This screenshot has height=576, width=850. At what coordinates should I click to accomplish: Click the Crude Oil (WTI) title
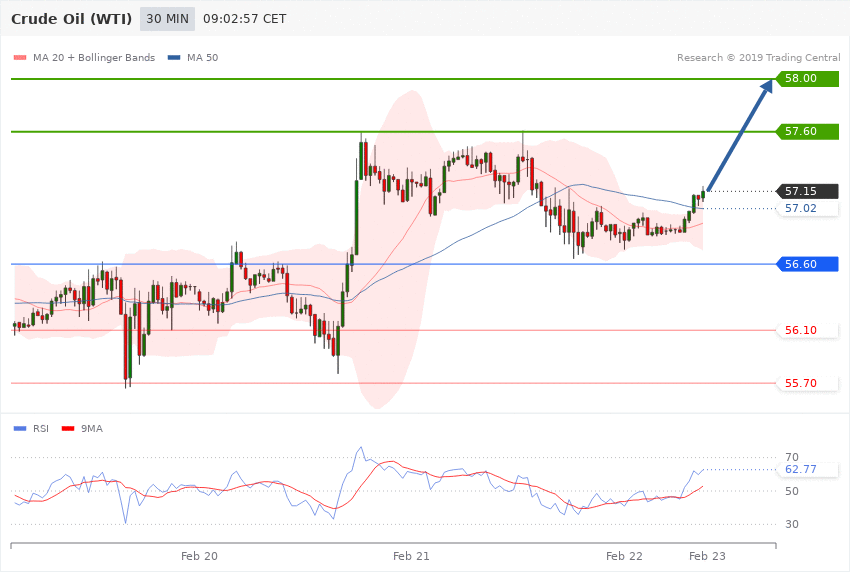pos(72,19)
